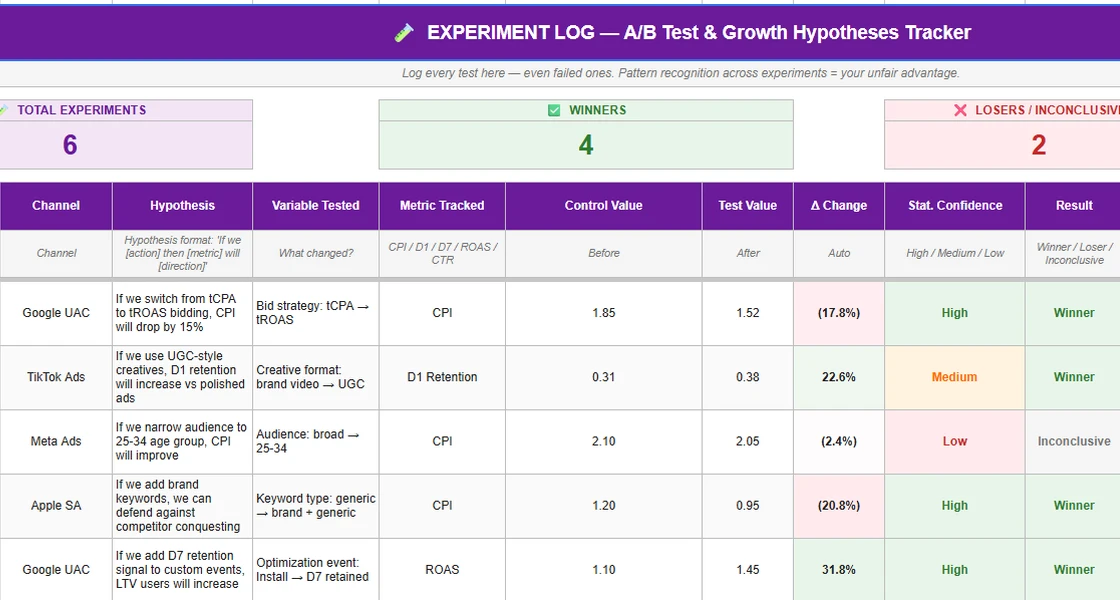Select the 'Optimization event: Install → D7 retained' cell
Screen dimensions: 1120x600
pos(316,569)
